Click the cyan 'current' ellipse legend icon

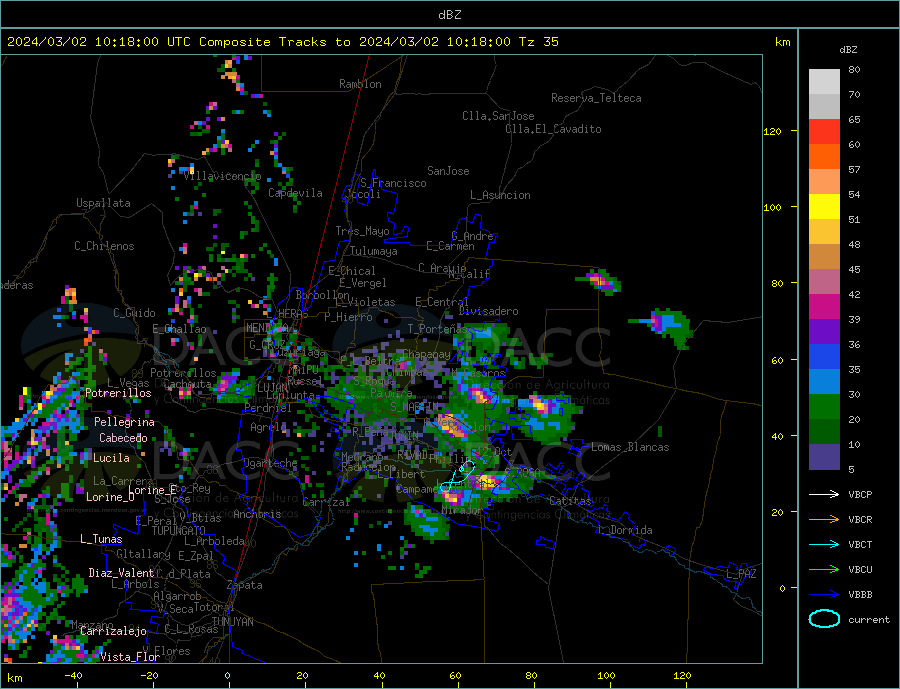(x=824, y=619)
